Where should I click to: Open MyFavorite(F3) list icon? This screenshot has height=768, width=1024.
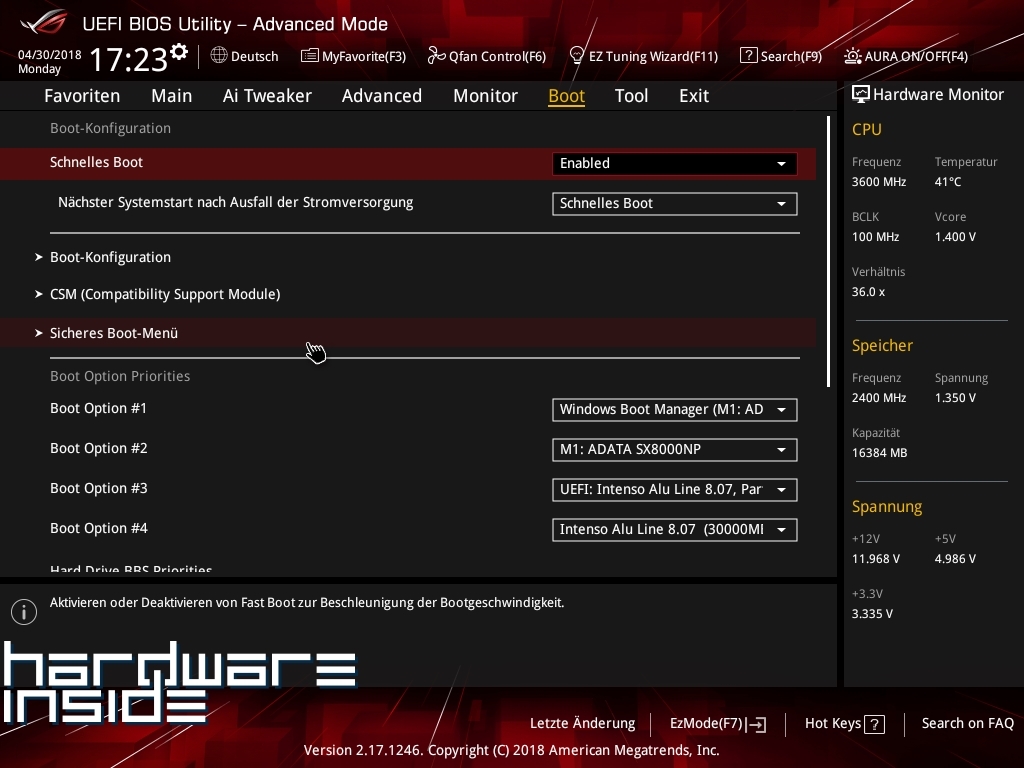(310, 56)
